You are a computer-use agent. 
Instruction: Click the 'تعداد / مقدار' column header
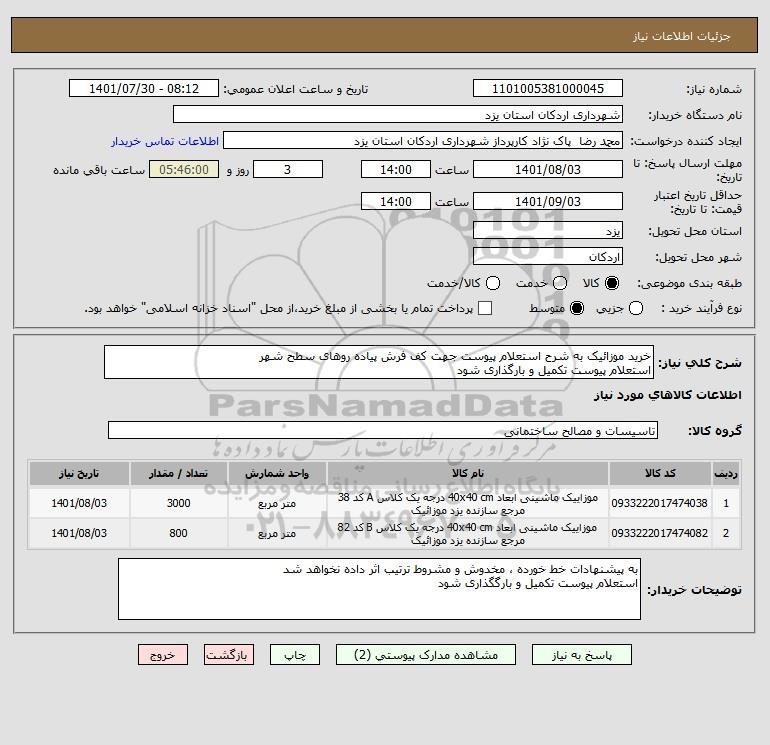(x=178, y=473)
